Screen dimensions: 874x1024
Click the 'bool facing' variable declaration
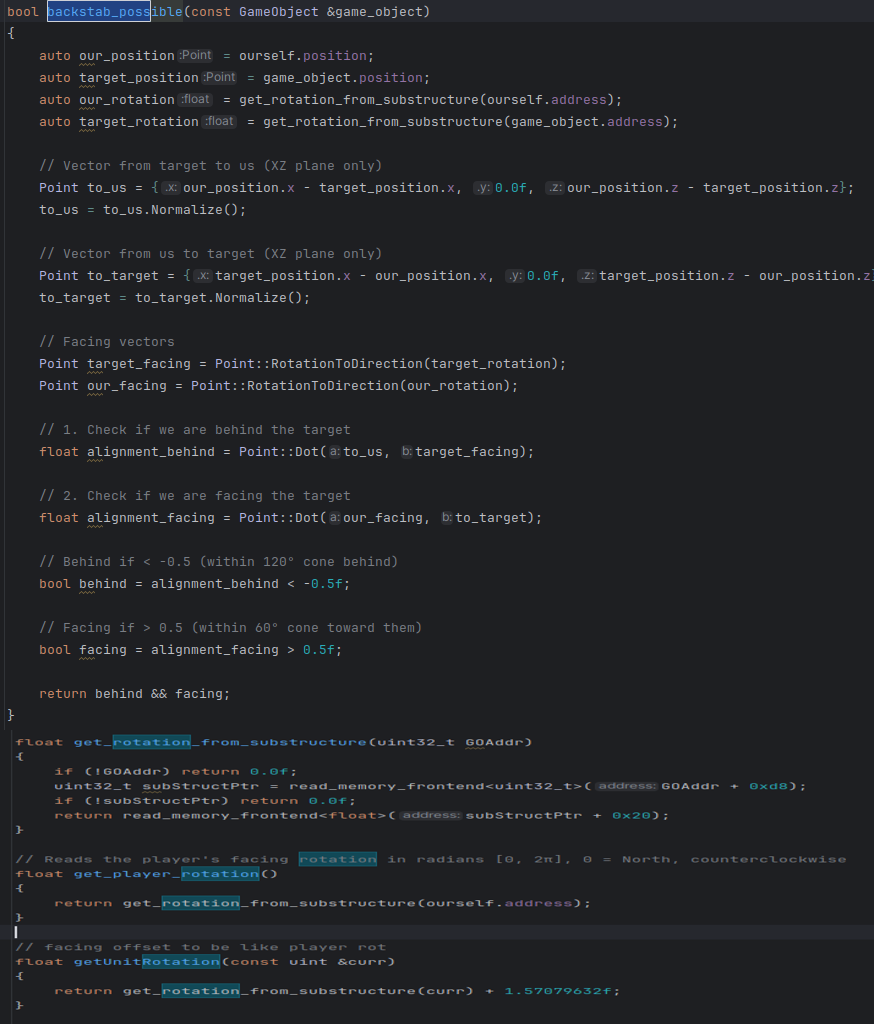83,650
